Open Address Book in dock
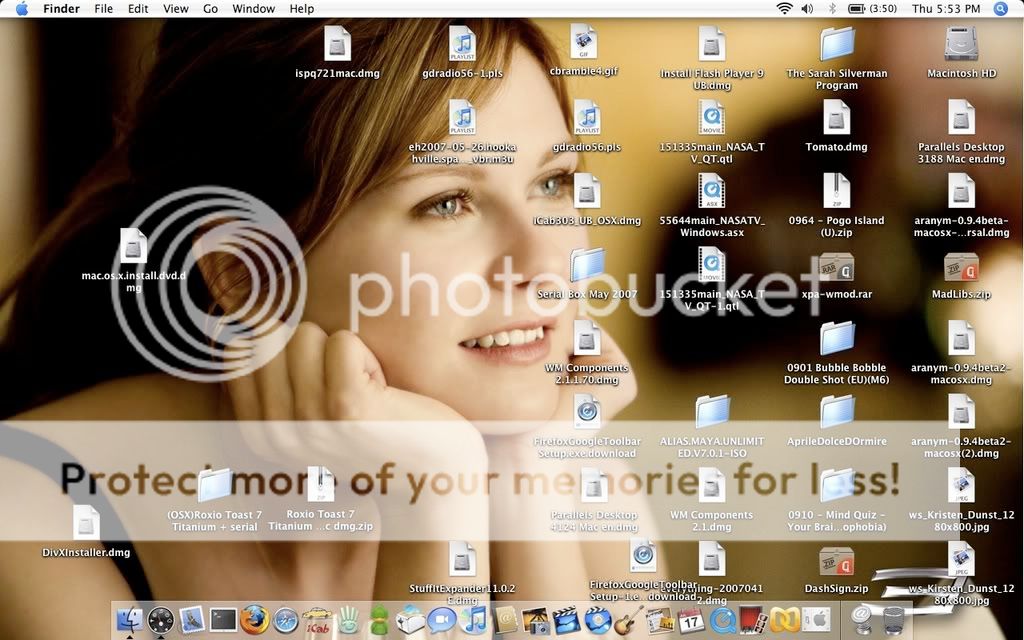 (x=505, y=619)
